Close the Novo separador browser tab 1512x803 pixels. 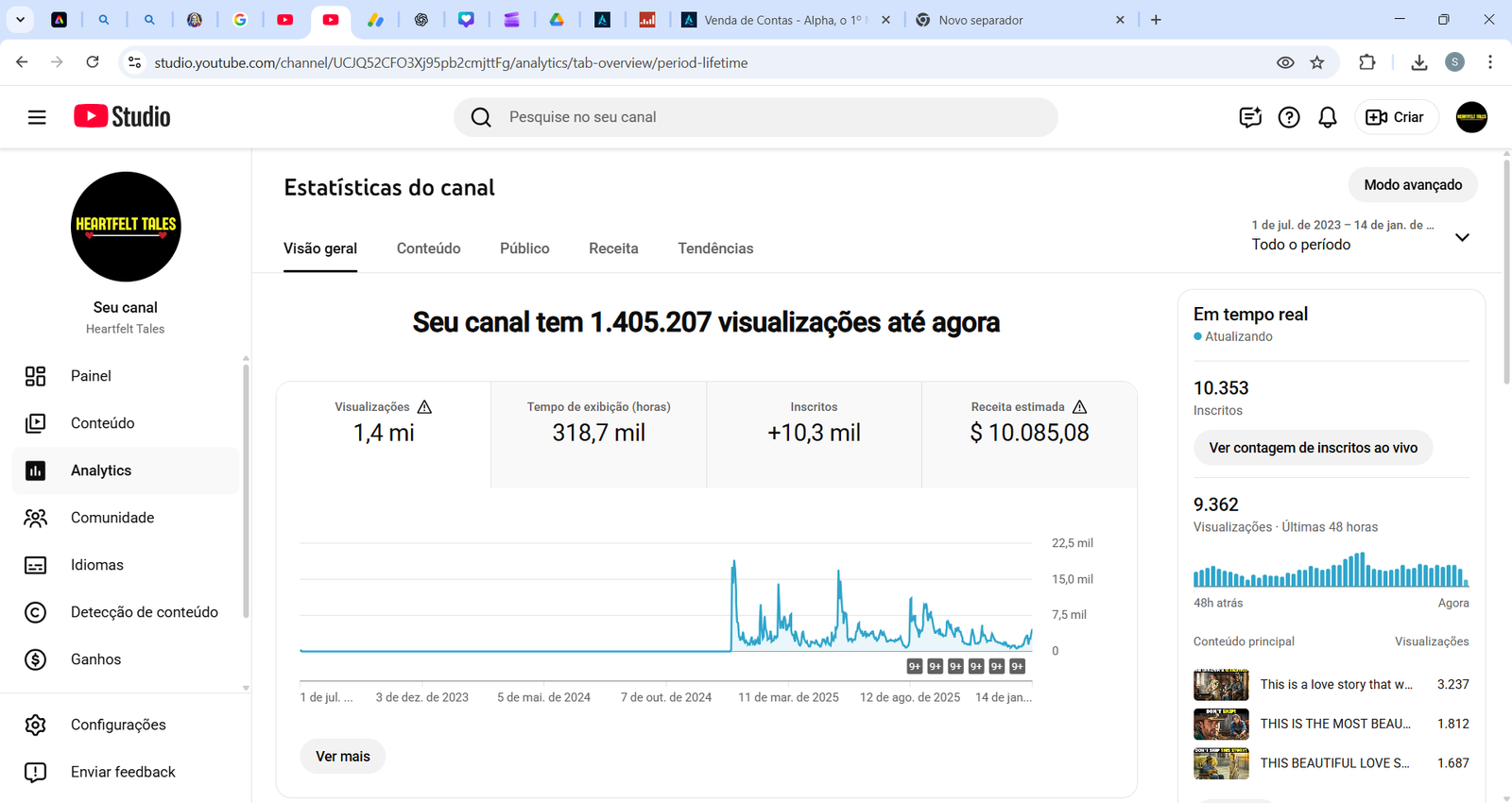coord(1120,20)
